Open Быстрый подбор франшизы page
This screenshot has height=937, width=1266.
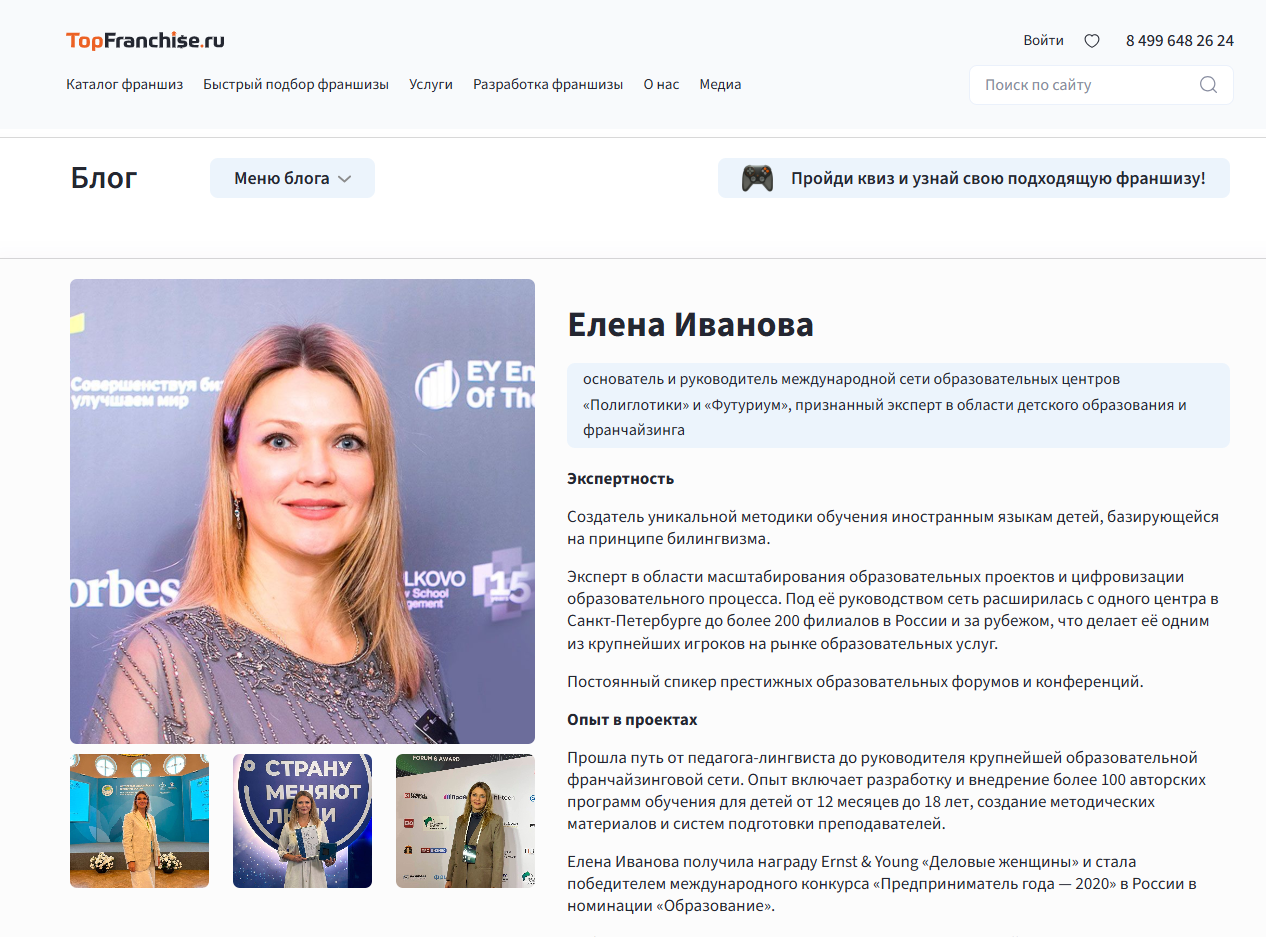pos(296,85)
